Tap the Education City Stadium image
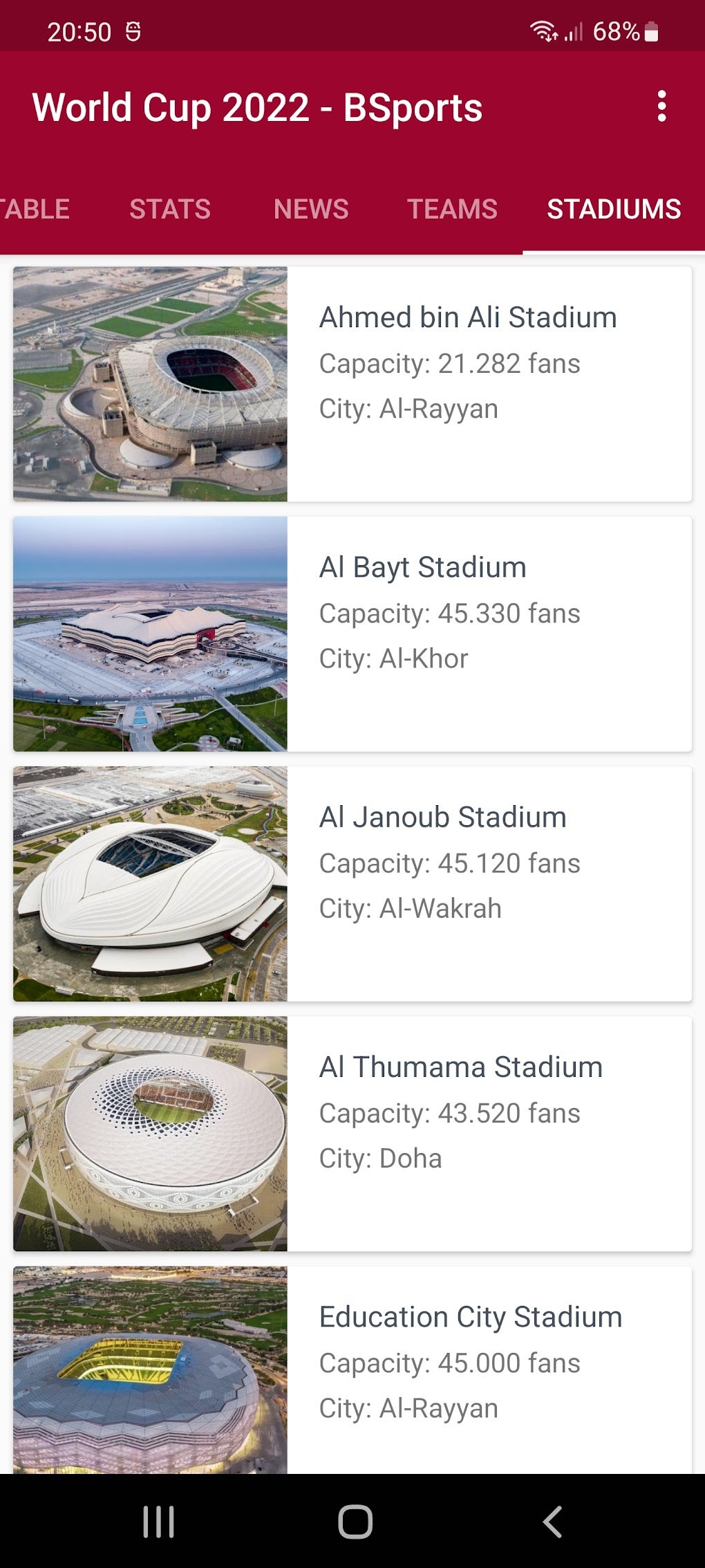705x1568 pixels. (150, 1369)
